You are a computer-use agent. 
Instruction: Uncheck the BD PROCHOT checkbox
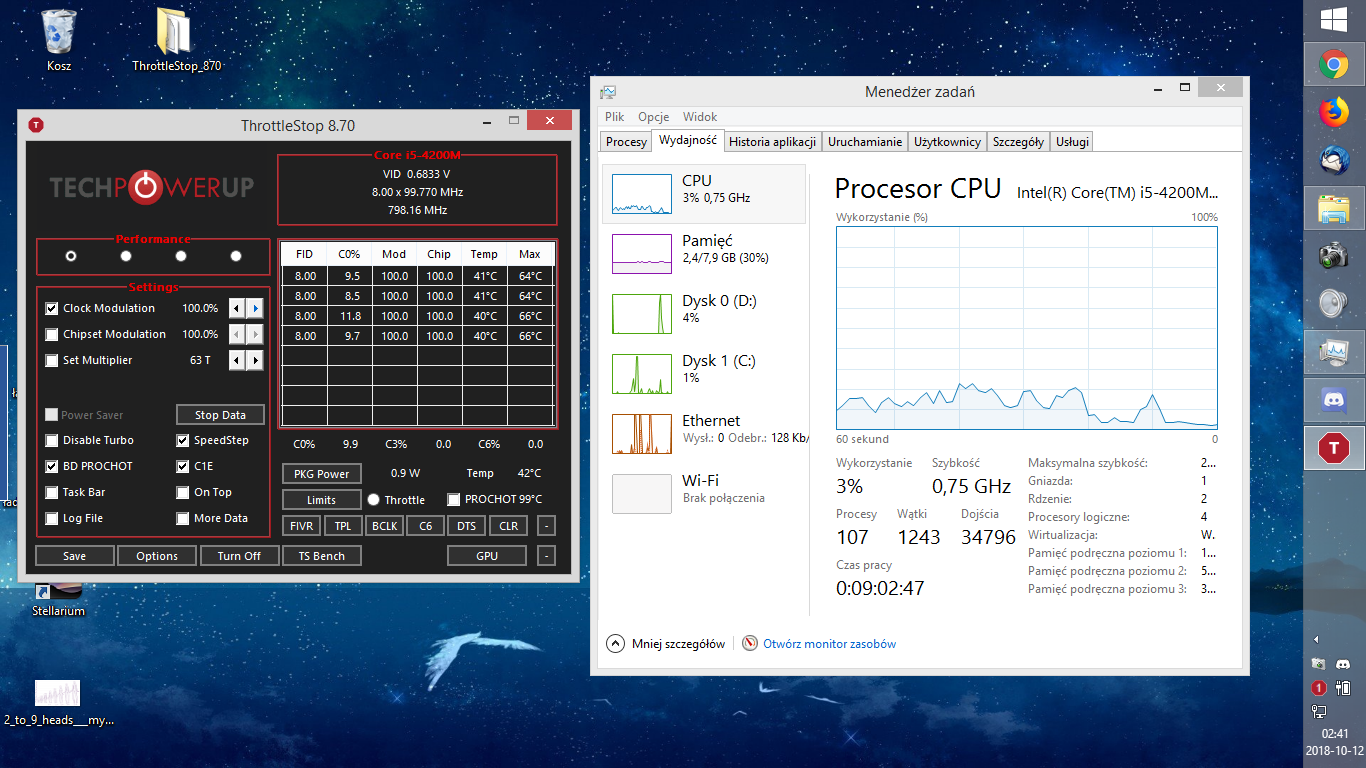point(52,466)
